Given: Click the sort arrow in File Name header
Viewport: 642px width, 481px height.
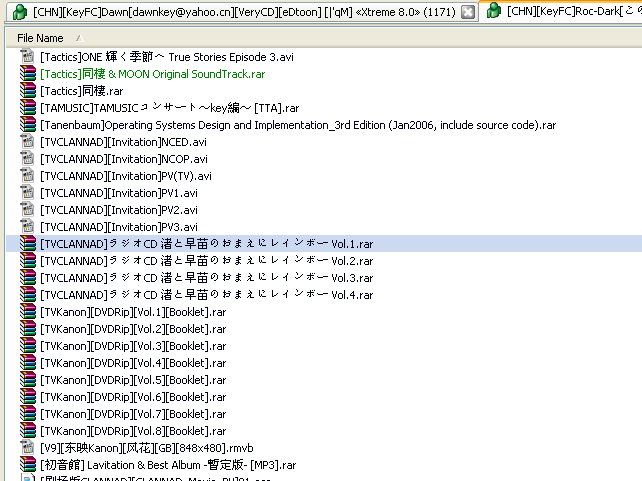Looking at the screenshot, I should tap(79, 38).
